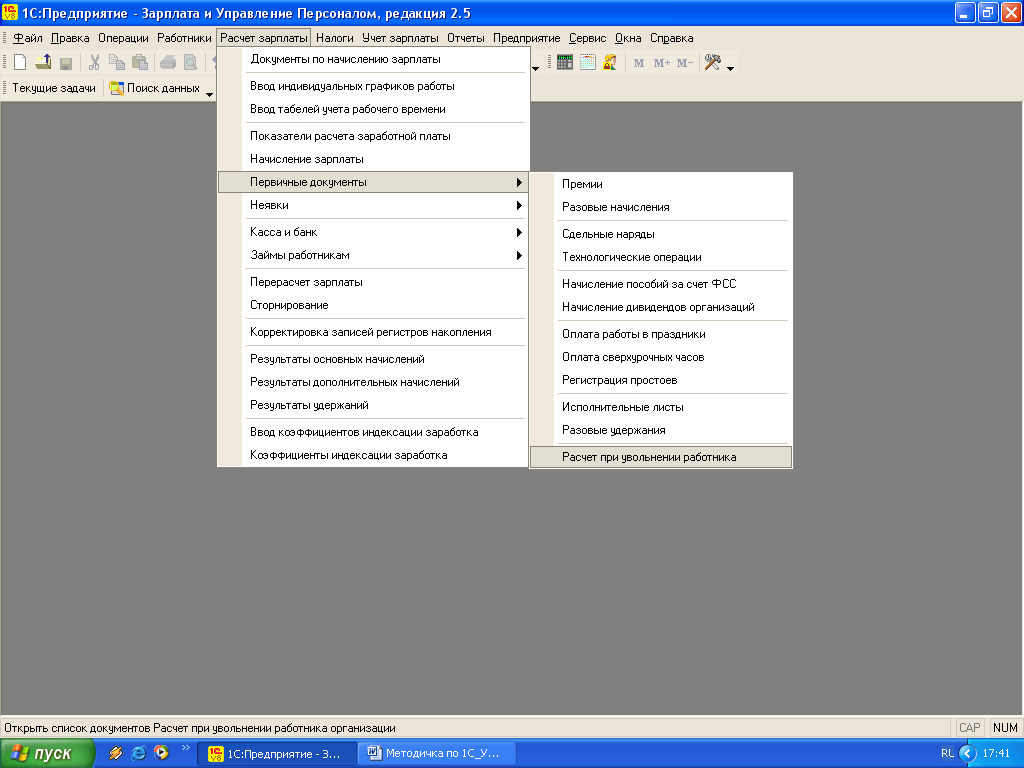Click the 1С:Предприятие taskbar button
This screenshot has width=1024, height=768.
[x=278, y=754]
